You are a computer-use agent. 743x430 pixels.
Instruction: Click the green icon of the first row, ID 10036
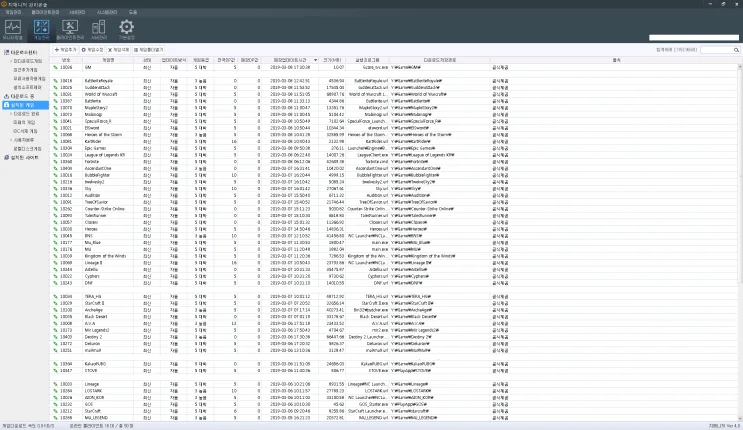click(x=55, y=67)
